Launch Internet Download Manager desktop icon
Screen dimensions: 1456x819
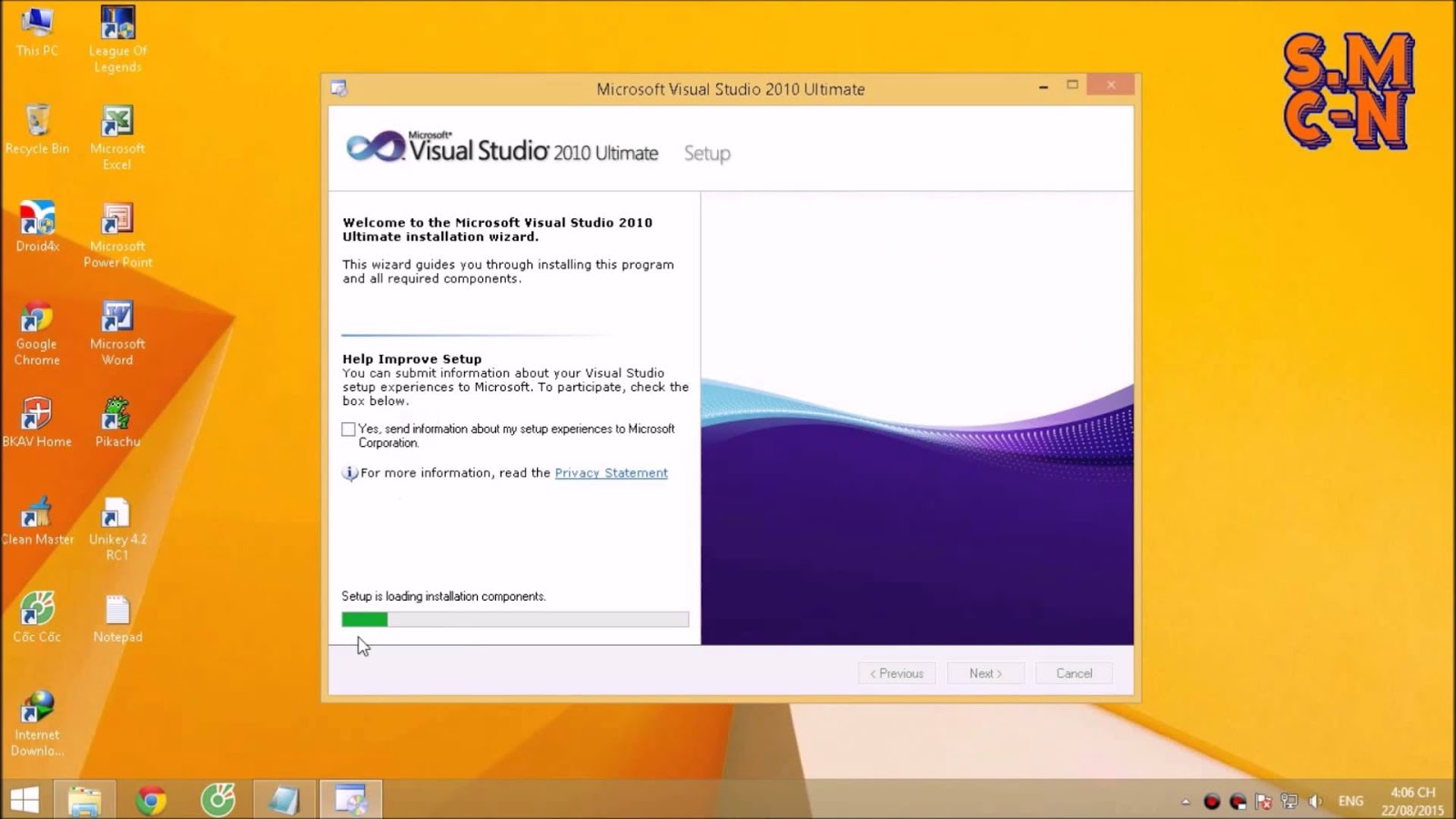[x=37, y=723]
